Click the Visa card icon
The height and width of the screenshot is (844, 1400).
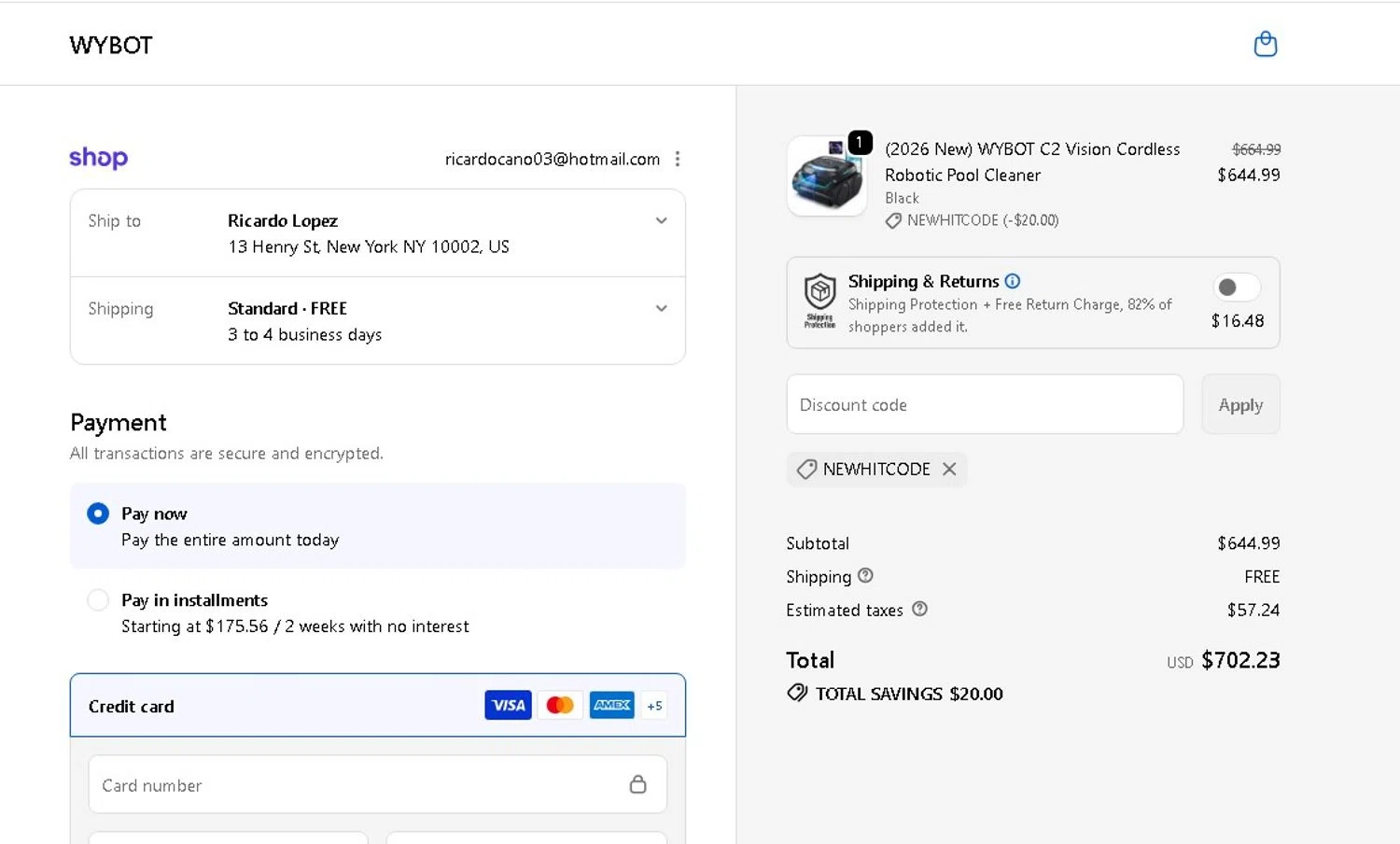click(508, 705)
